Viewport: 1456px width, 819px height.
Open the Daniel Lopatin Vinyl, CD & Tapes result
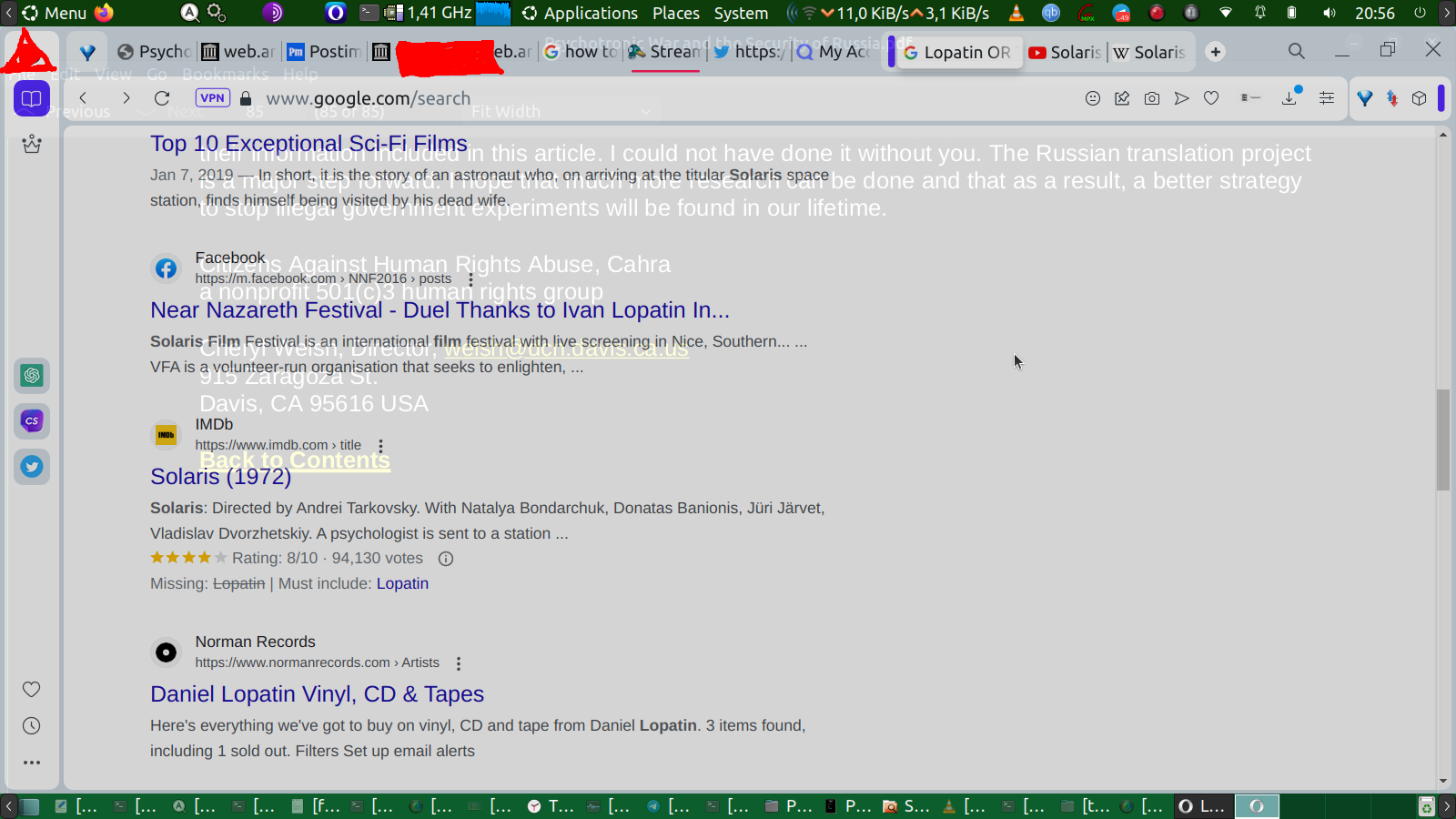(x=317, y=694)
